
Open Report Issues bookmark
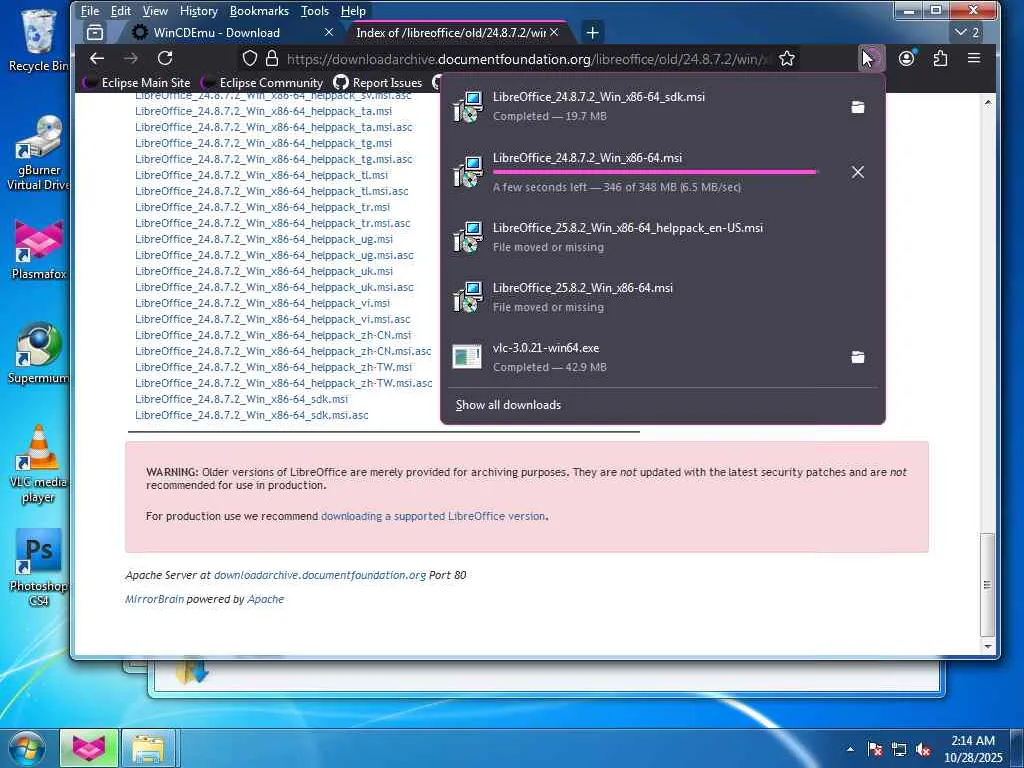(x=377, y=83)
